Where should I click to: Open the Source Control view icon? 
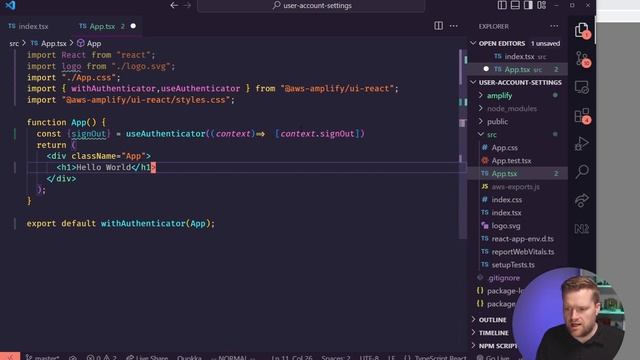582,59
